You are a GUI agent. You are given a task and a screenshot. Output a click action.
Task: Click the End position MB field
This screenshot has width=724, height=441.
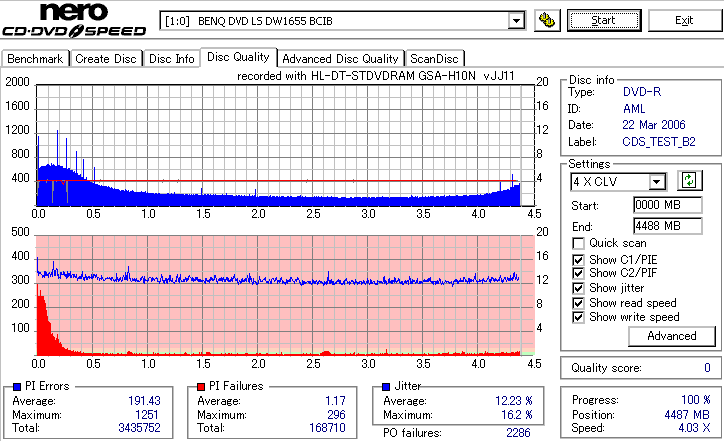[x=668, y=226]
